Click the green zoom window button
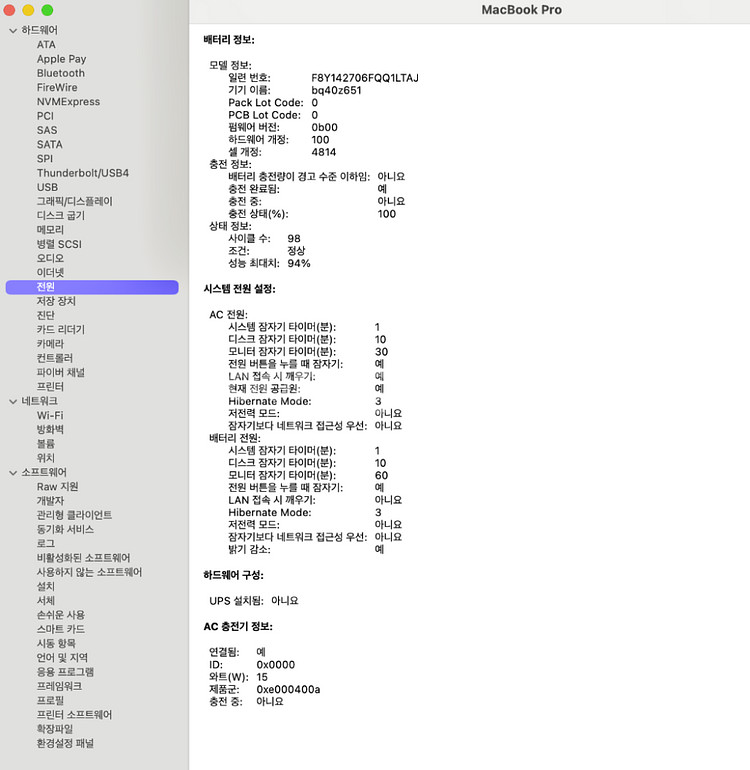Screen dimensions: 750x770 (47, 10)
